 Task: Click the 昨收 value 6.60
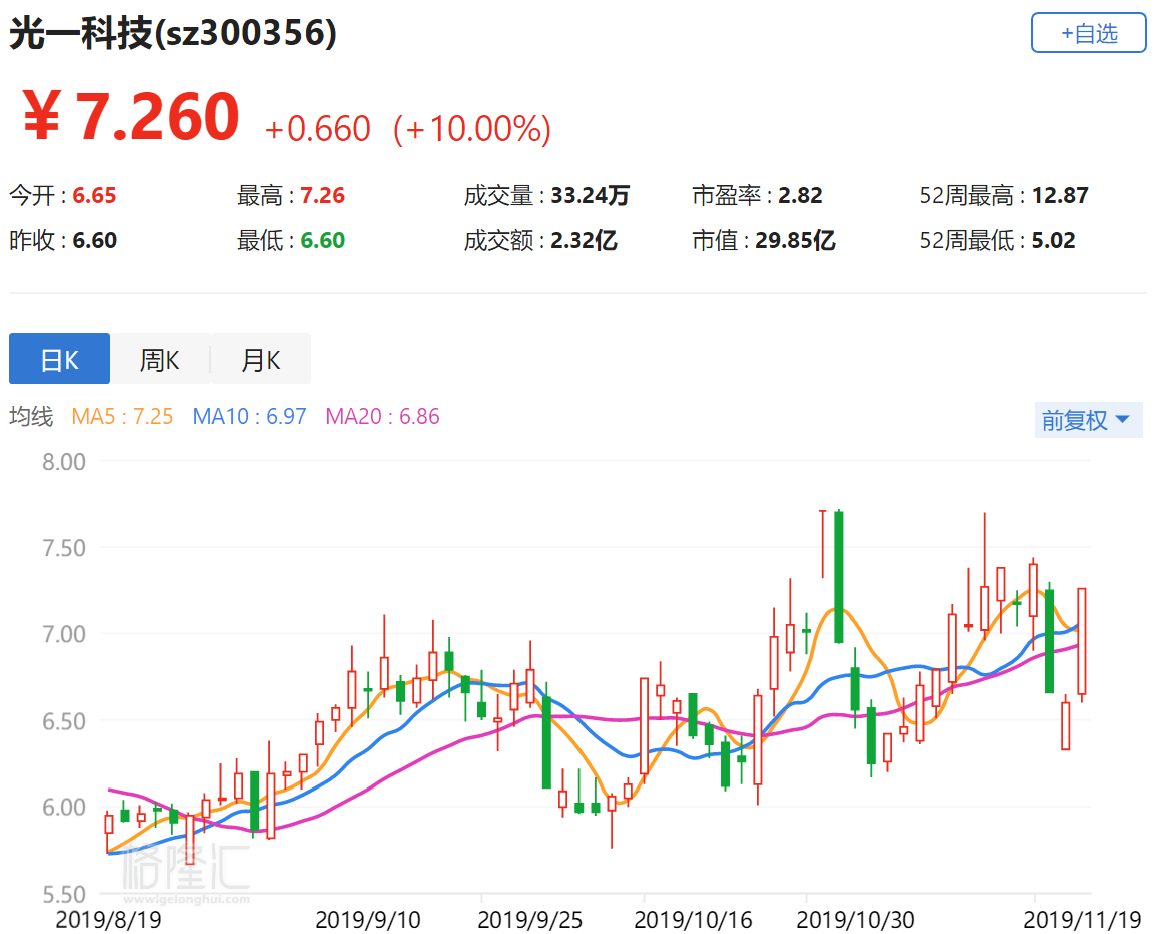point(94,240)
